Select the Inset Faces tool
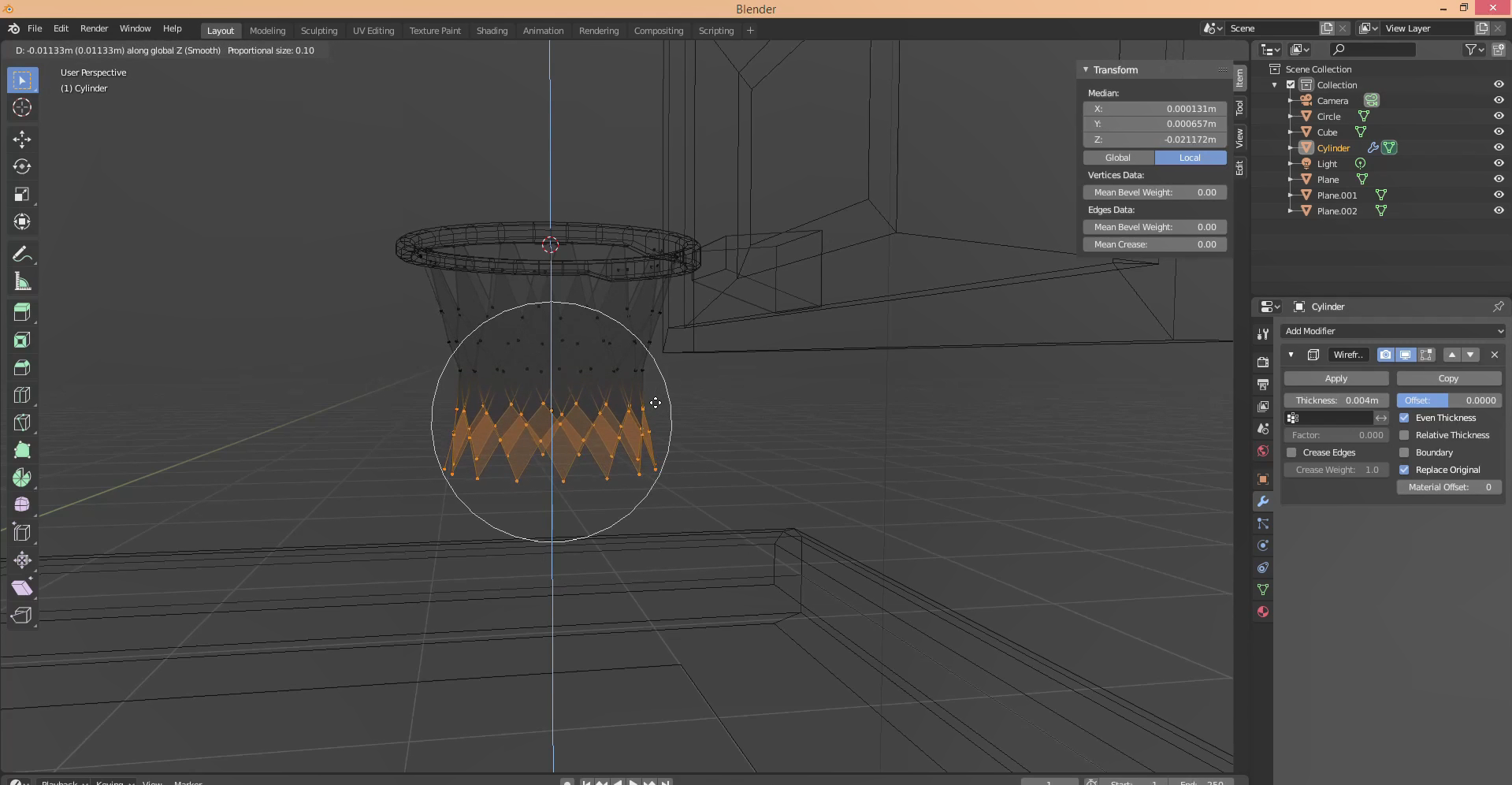Screen dimensions: 1512x785 click(x=22, y=340)
